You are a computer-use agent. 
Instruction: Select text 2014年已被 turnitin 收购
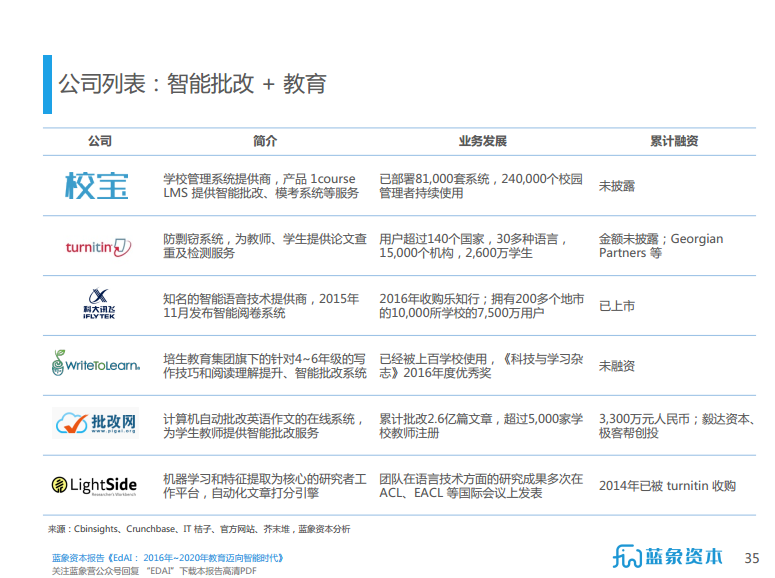[x=667, y=486]
